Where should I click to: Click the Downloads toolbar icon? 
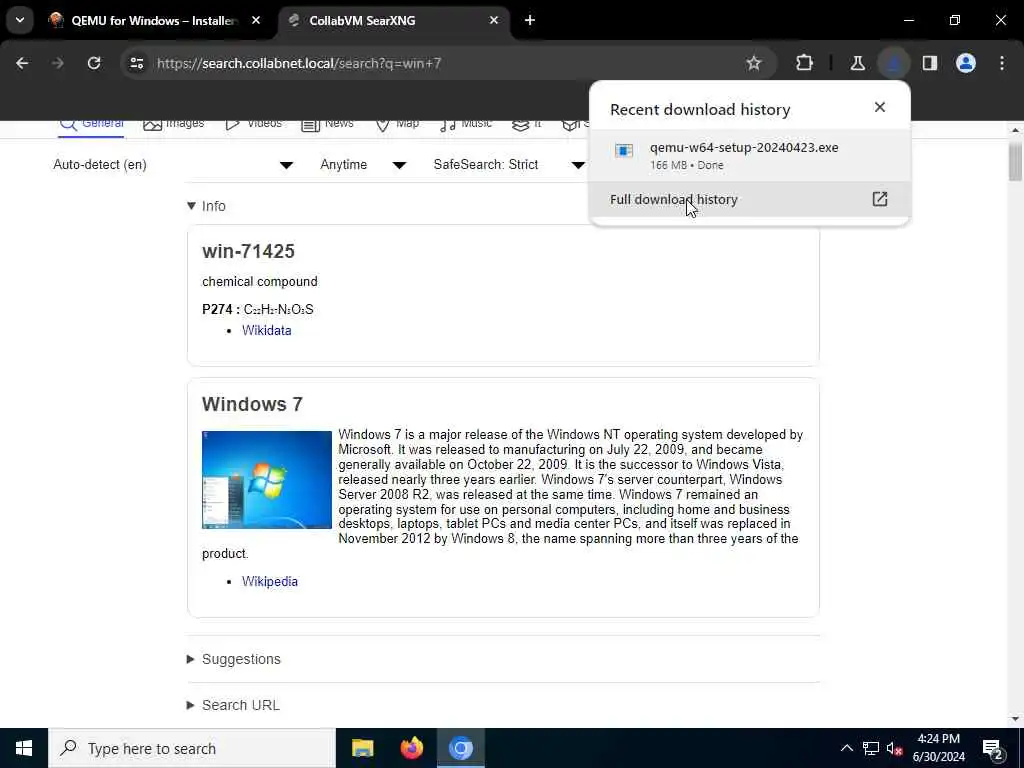coord(893,63)
